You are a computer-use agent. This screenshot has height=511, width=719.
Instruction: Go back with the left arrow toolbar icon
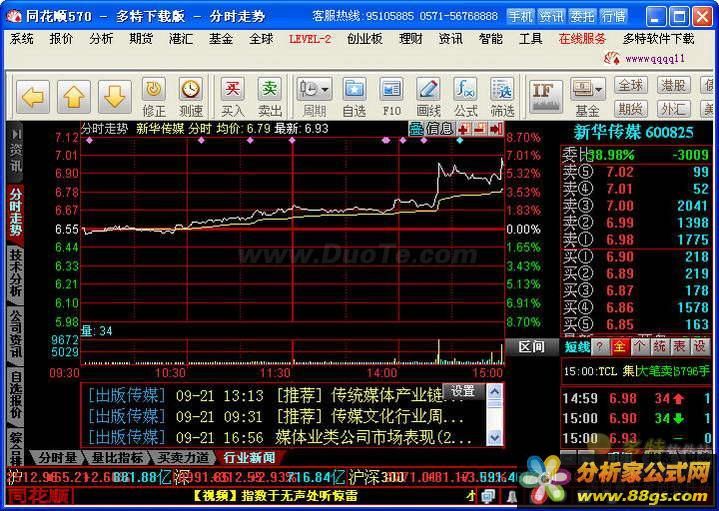tap(33, 97)
